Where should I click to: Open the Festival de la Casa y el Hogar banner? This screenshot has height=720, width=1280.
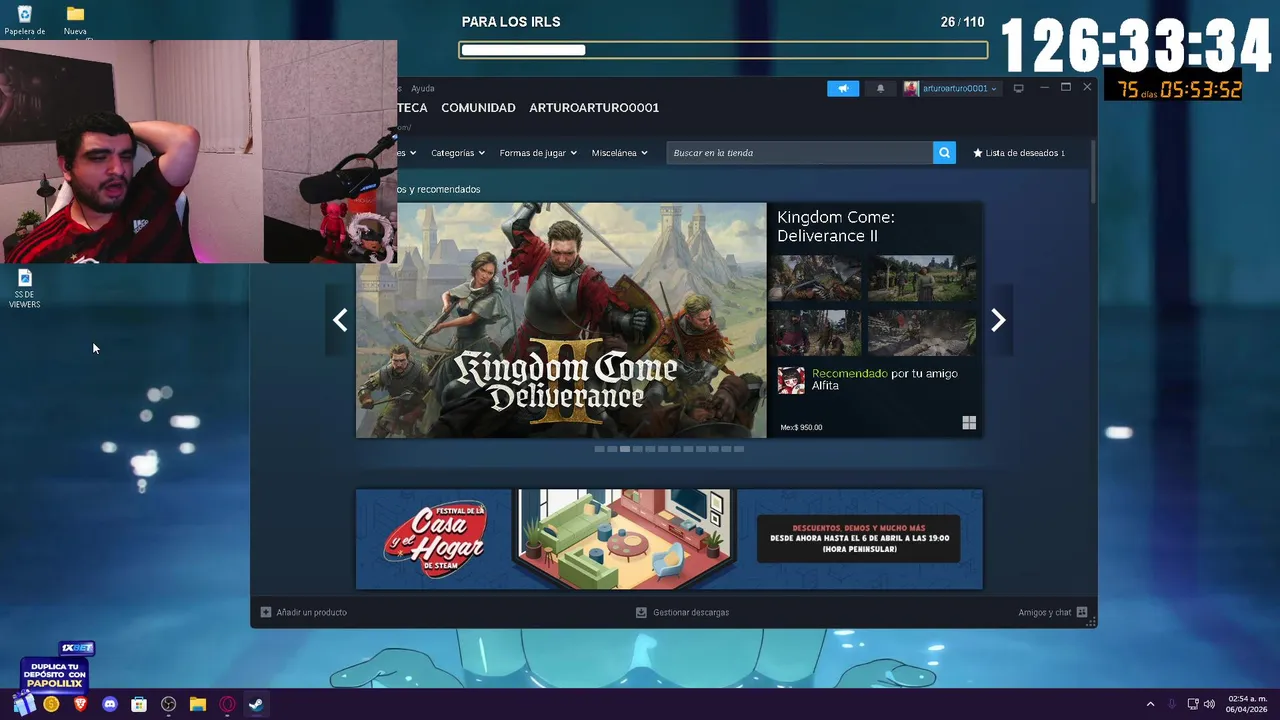669,539
